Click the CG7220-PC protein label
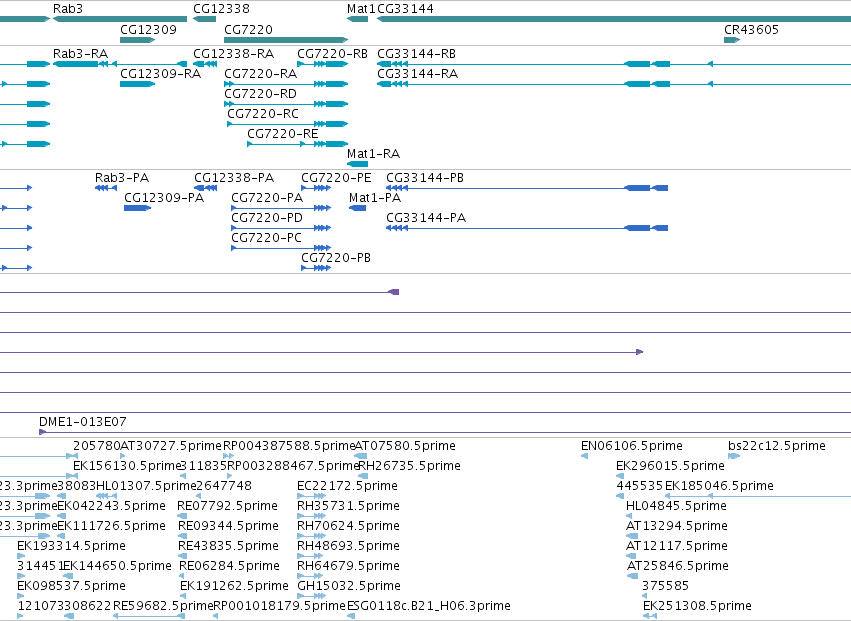 pyautogui.click(x=266, y=238)
